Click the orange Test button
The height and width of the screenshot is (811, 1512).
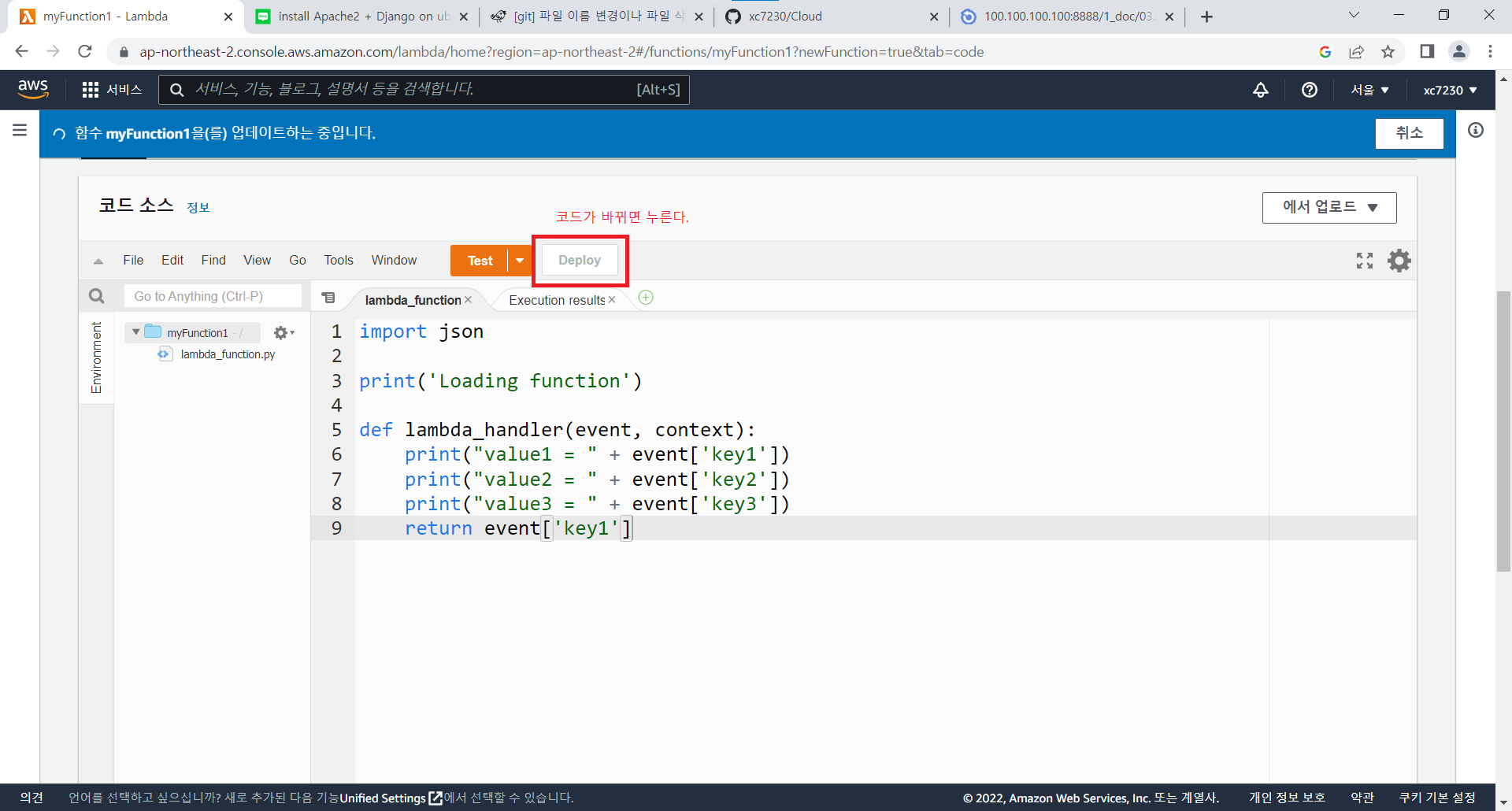click(480, 261)
